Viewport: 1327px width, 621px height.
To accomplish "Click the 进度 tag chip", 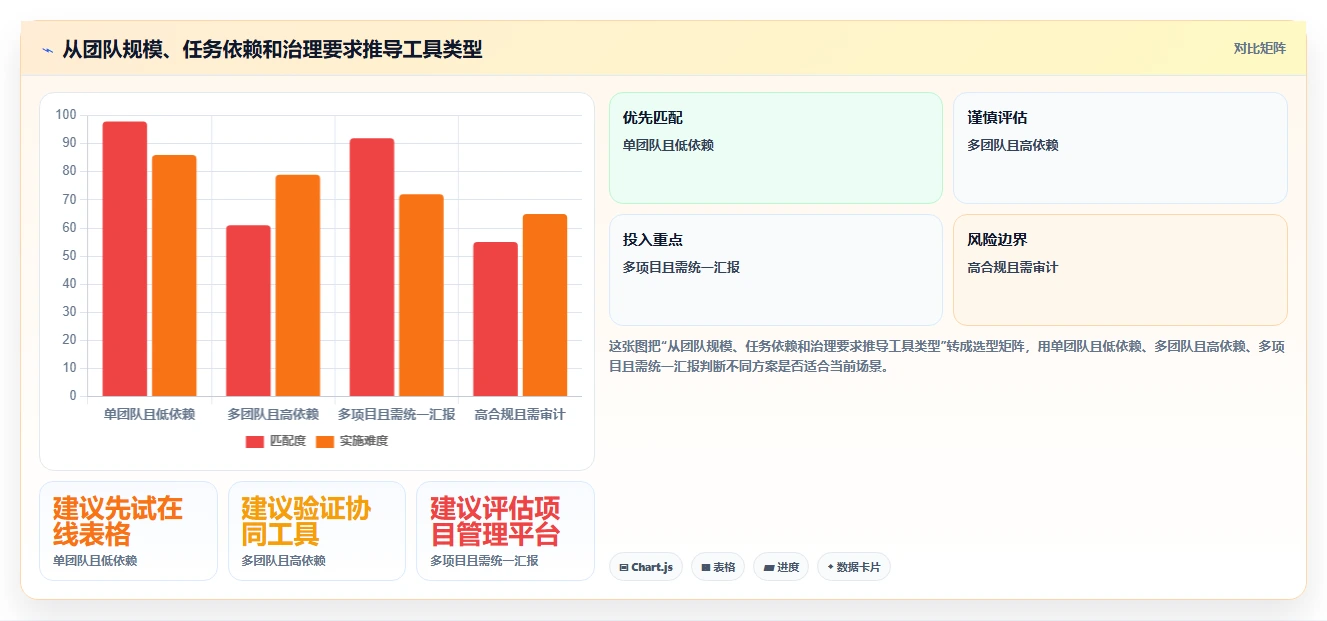I will (781, 567).
